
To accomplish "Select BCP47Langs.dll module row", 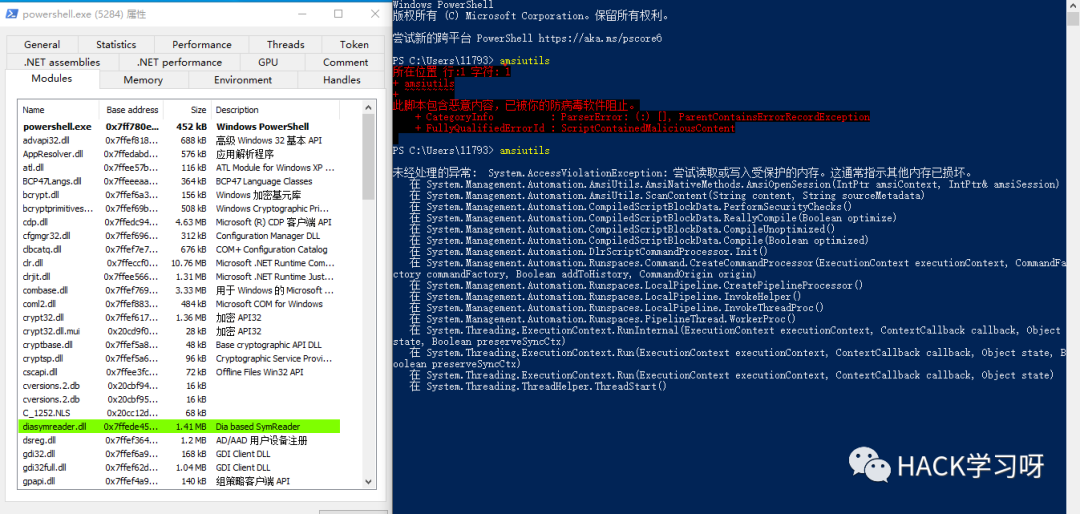I will tap(179, 181).
